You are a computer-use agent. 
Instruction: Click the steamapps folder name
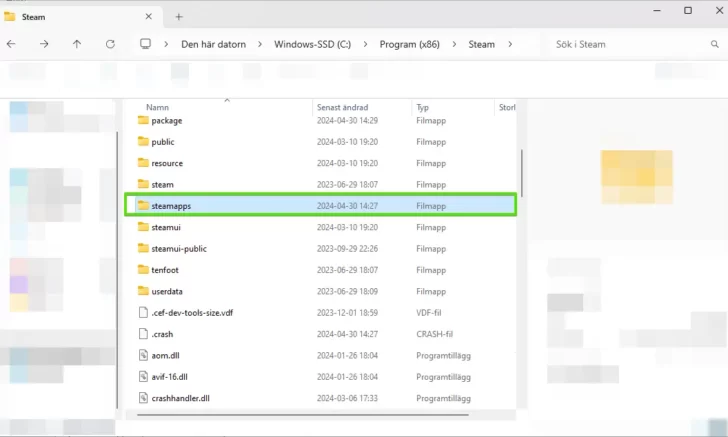(171, 206)
